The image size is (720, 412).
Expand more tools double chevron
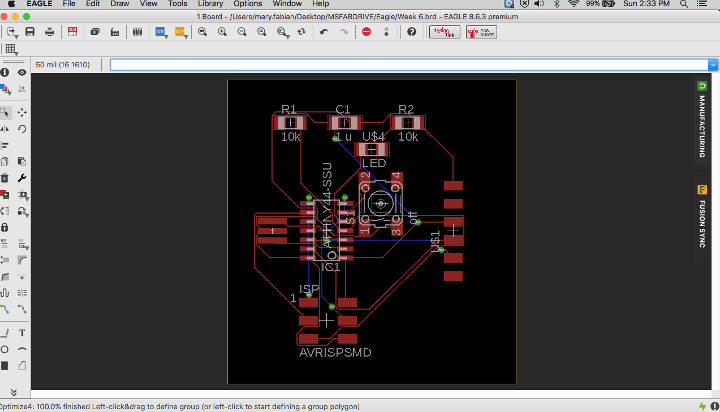13,392
